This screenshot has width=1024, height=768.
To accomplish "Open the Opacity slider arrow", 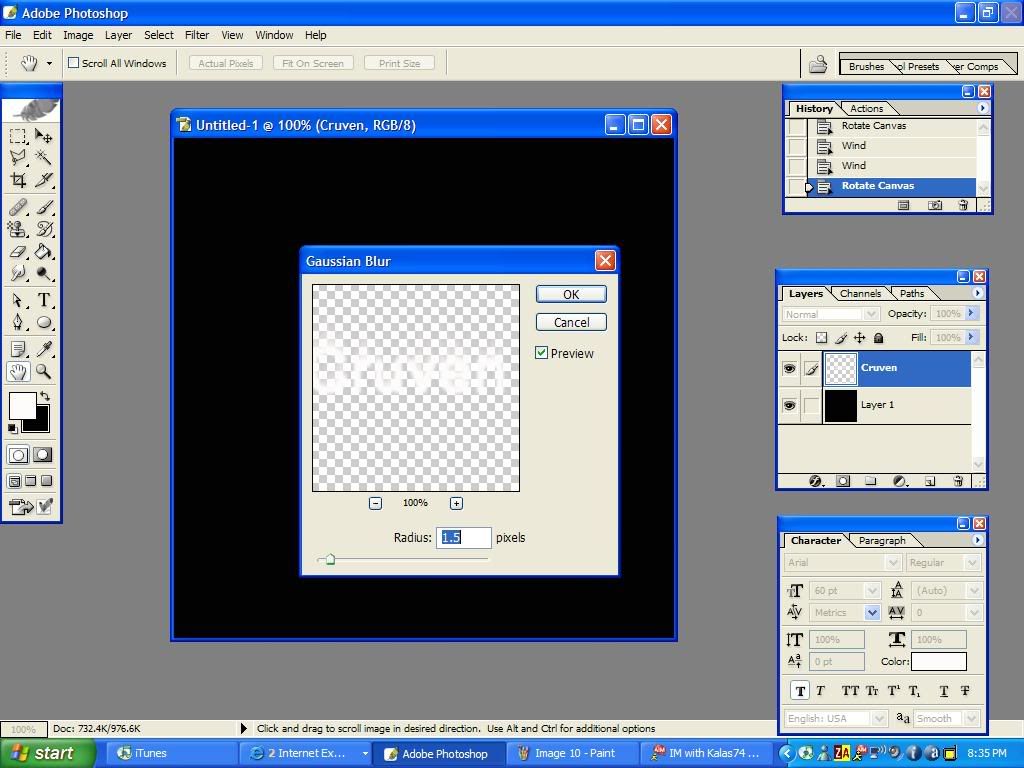I will coord(972,313).
